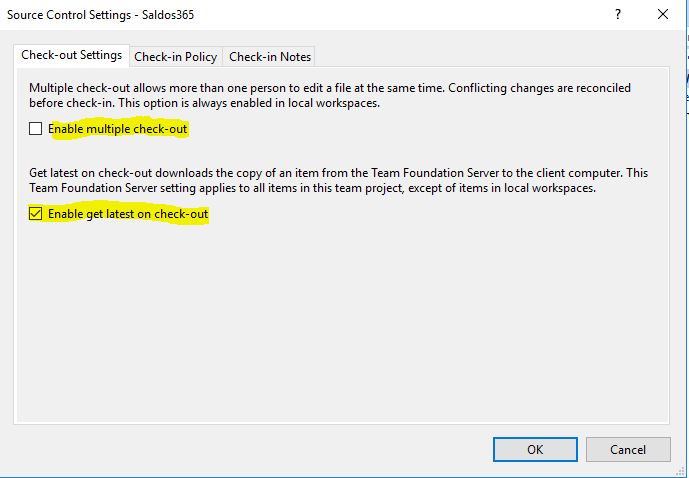689x478 pixels.
Task: Open the Check-in Notes tab
Action: [270, 57]
